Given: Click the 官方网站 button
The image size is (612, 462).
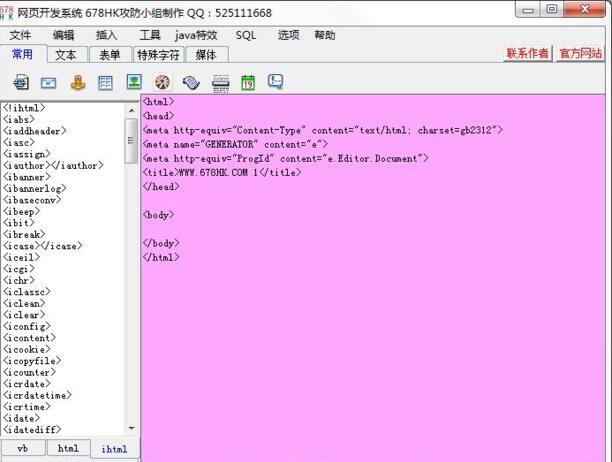Looking at the screenshot, I should pyautogui.click(x=580, y=53).
